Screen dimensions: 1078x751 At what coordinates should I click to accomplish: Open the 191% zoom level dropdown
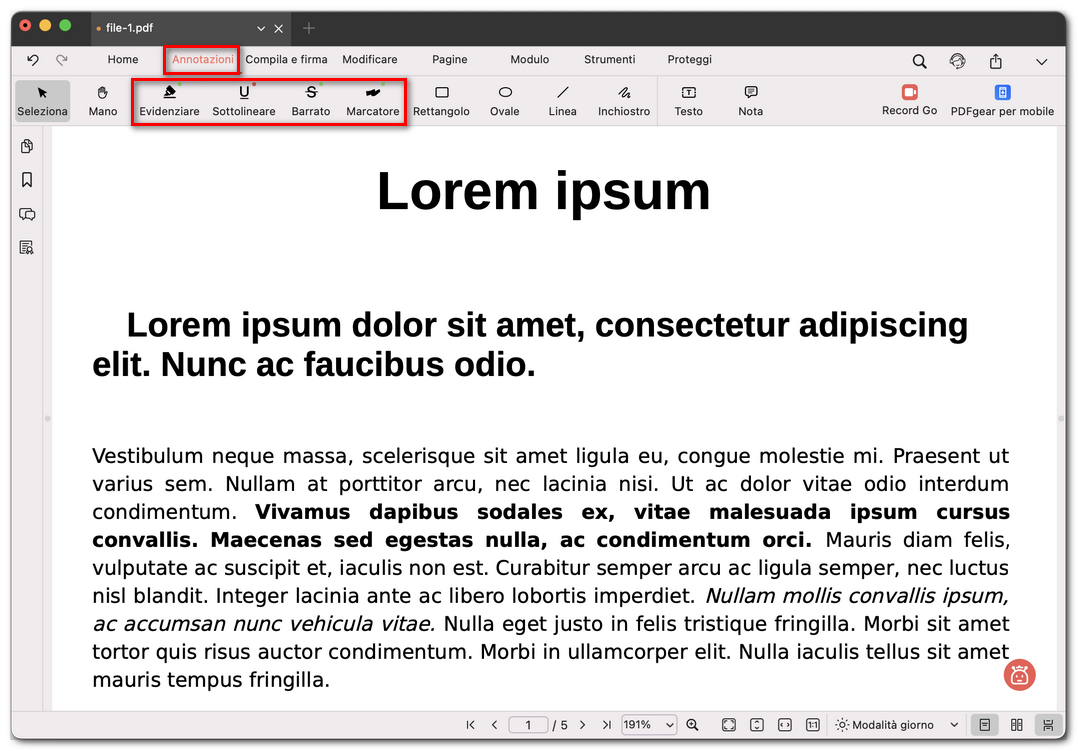tap(649, 725)
